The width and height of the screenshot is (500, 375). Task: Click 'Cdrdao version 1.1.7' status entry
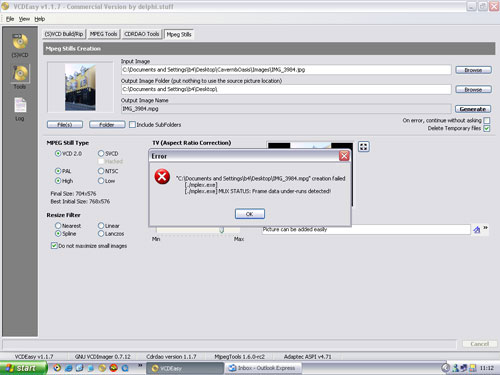tap(171, 357)
